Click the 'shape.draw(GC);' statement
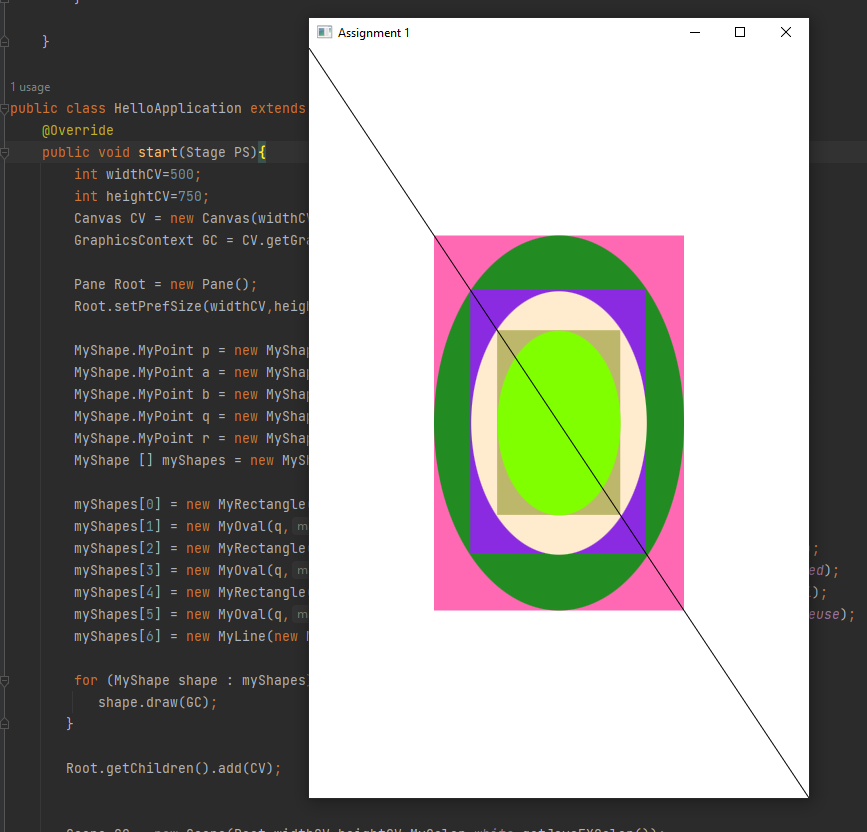This screenshot has height=832, width=867. click(x=158, y=703)
